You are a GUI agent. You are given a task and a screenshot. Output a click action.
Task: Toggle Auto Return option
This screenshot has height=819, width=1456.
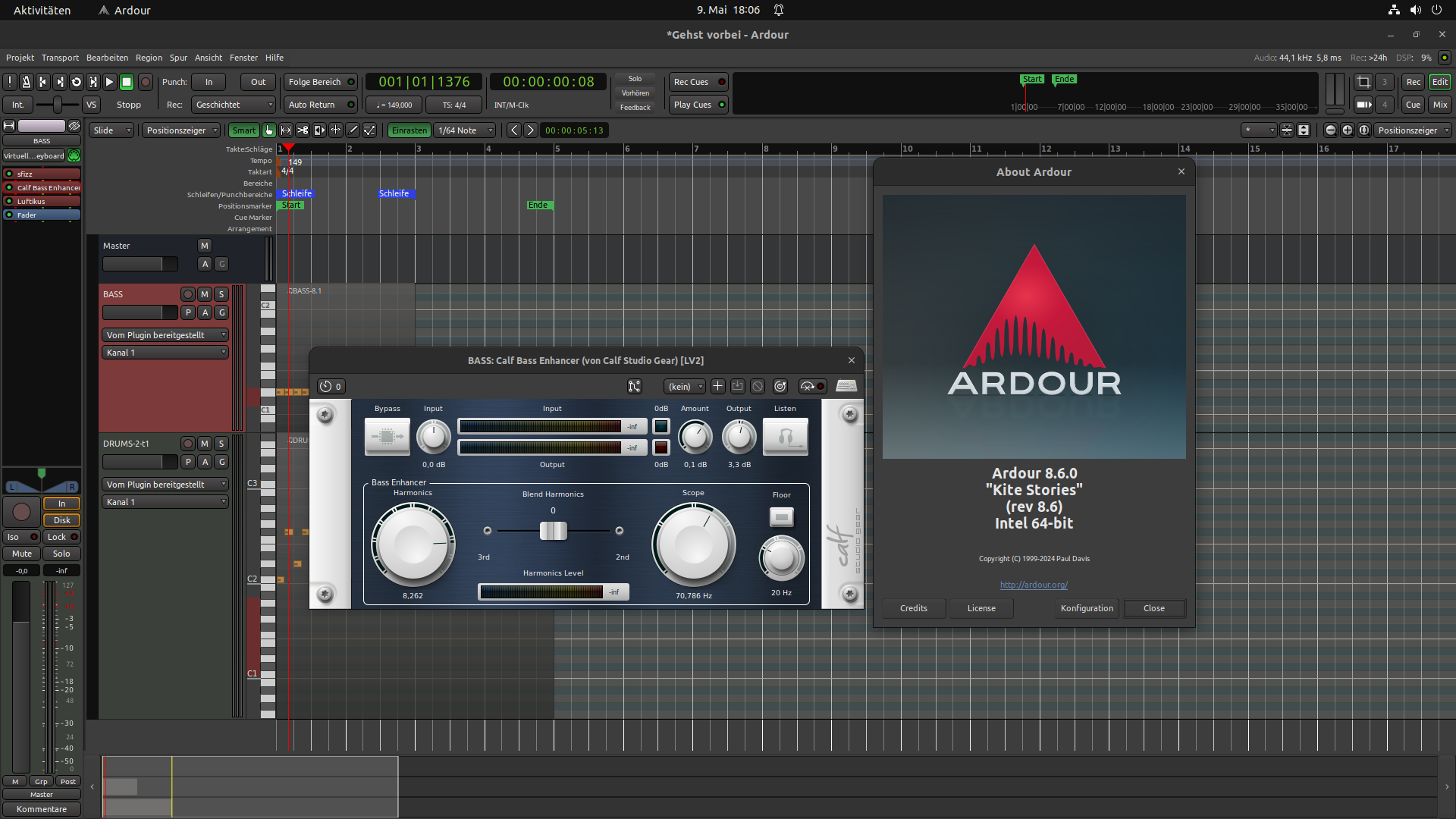pos(321,105)
